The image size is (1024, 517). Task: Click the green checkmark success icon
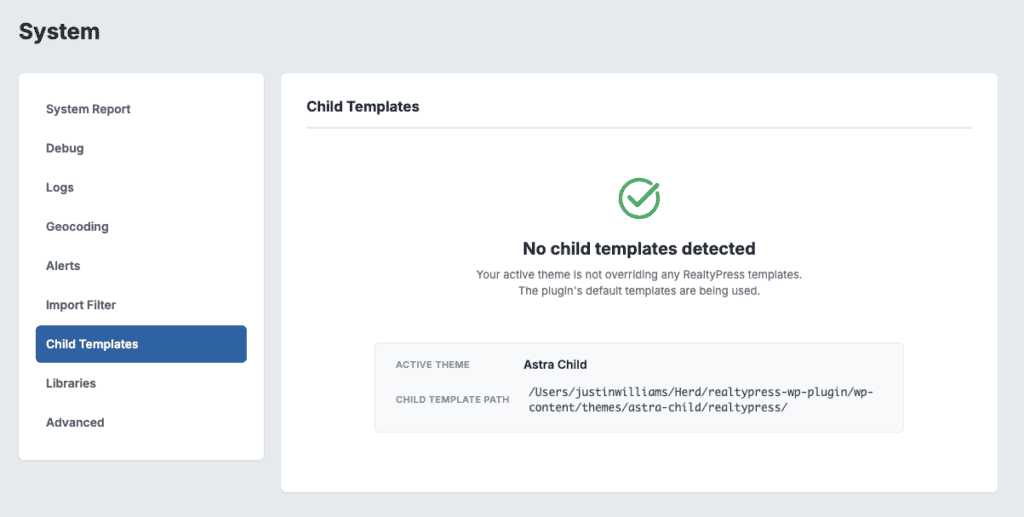point(639,198)
